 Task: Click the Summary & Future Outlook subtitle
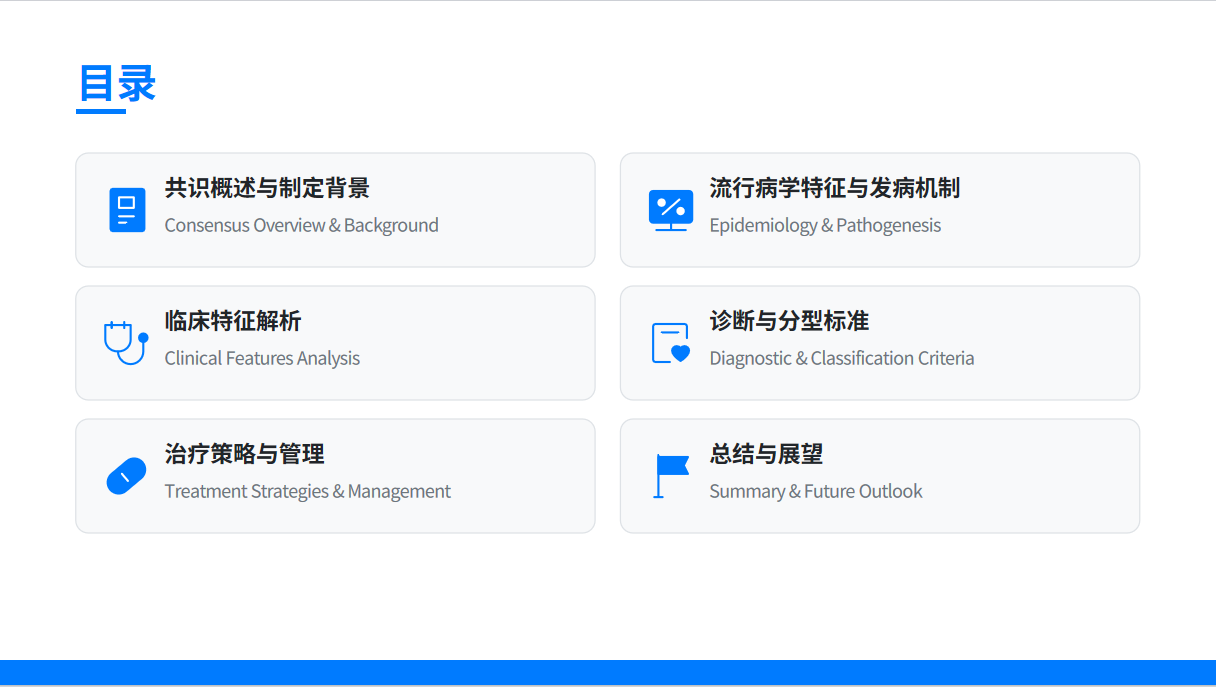tap(816, 491)
